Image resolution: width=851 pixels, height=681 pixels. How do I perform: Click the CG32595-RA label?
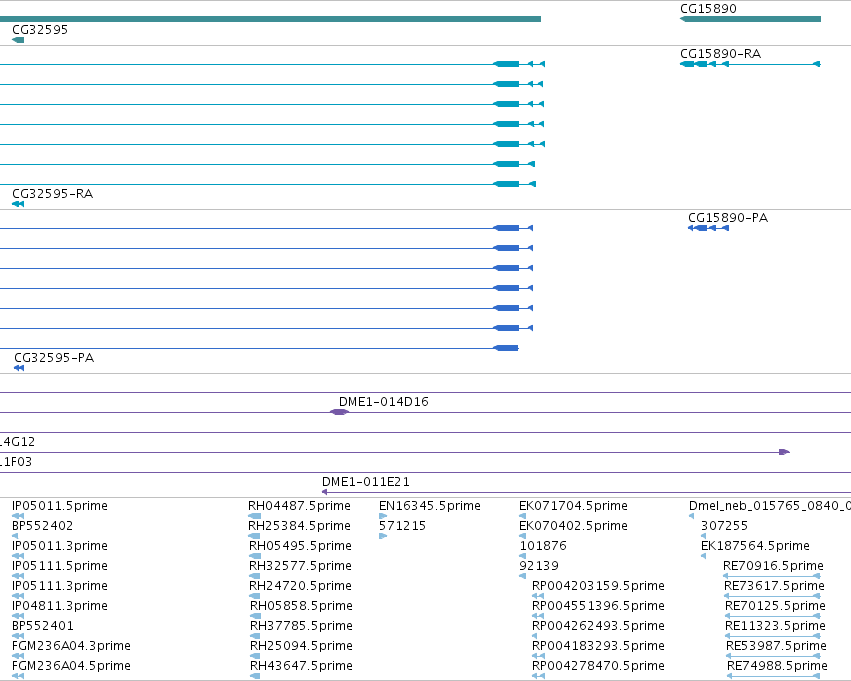(x=53, y=194)
